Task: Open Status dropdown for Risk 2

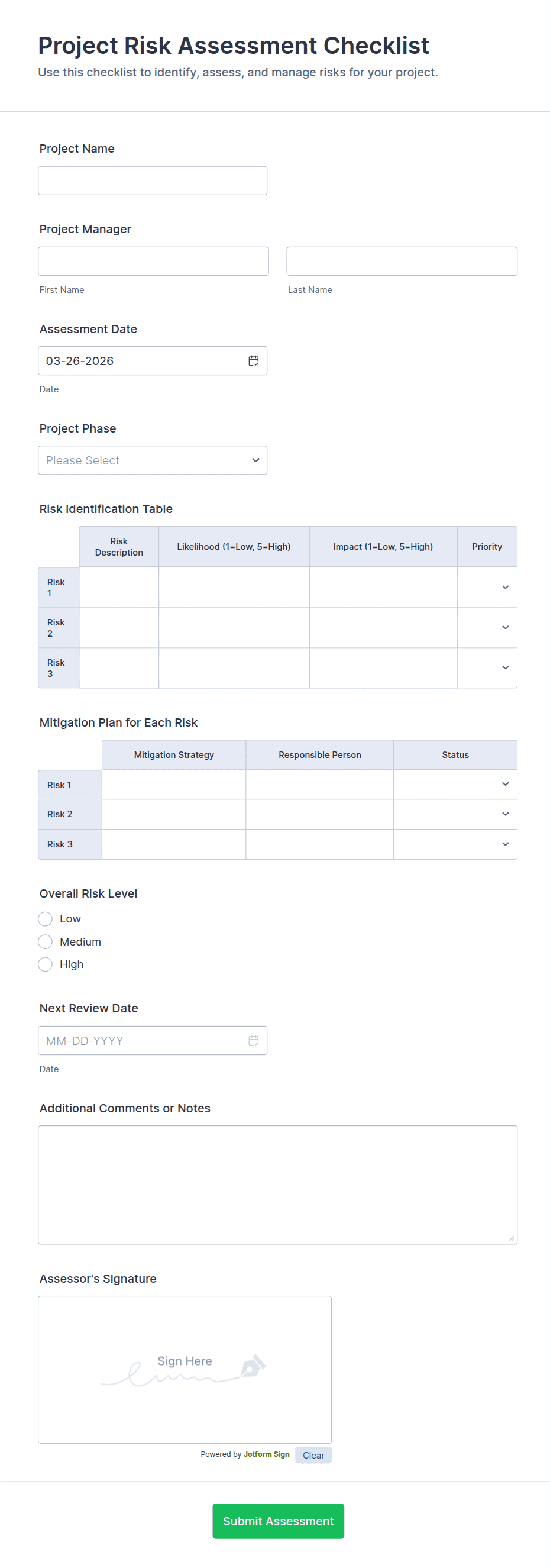Action: (455, 814)
